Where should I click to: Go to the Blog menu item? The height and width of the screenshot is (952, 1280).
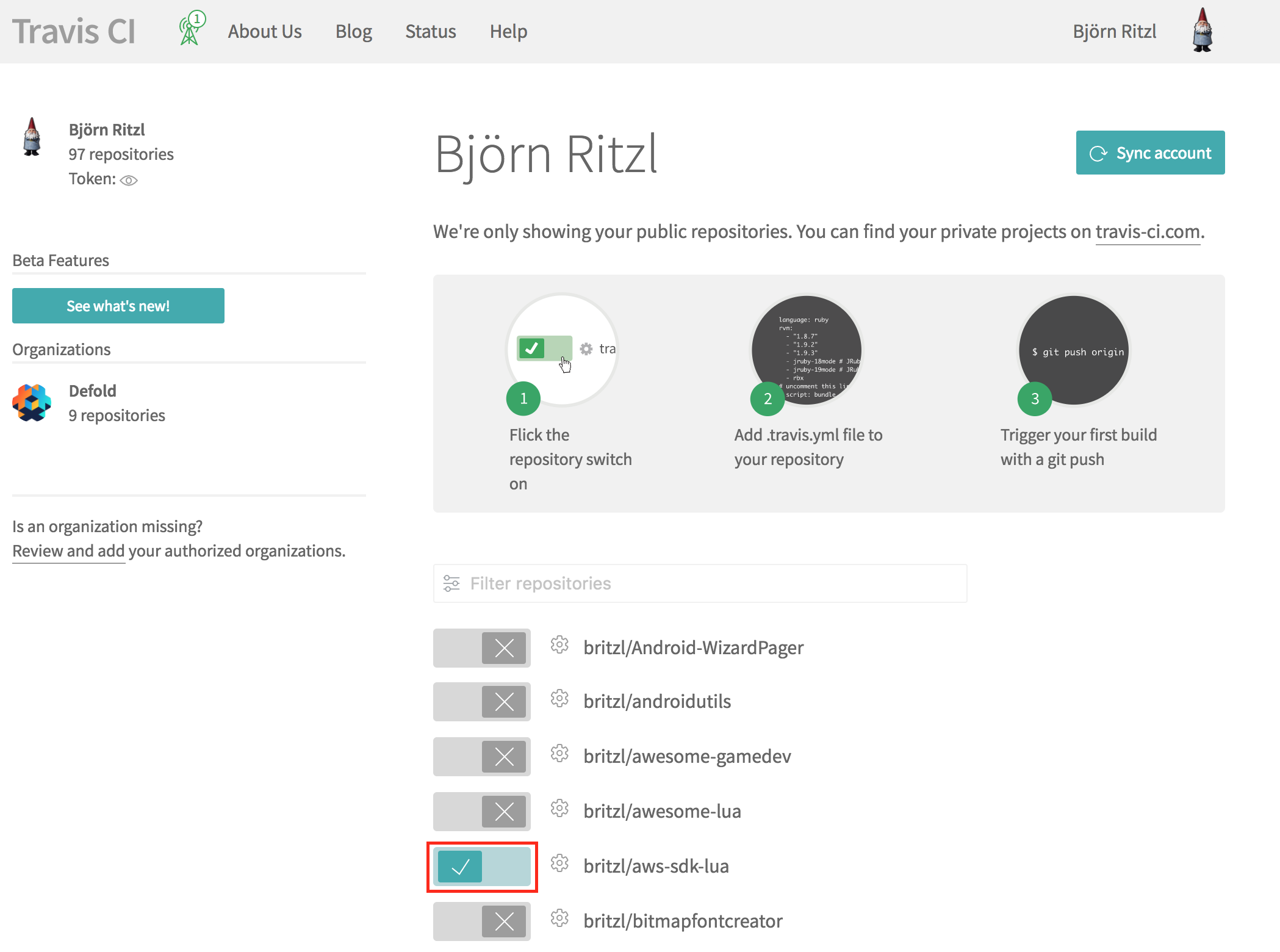point(353,32)
